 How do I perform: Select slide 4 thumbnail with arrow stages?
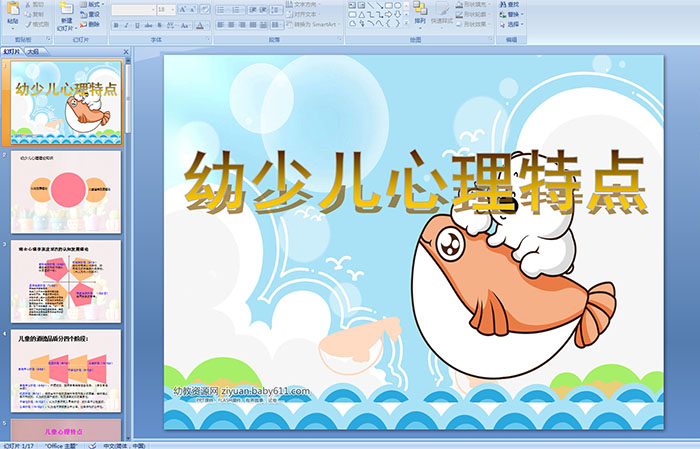click(x=66, y=371)
